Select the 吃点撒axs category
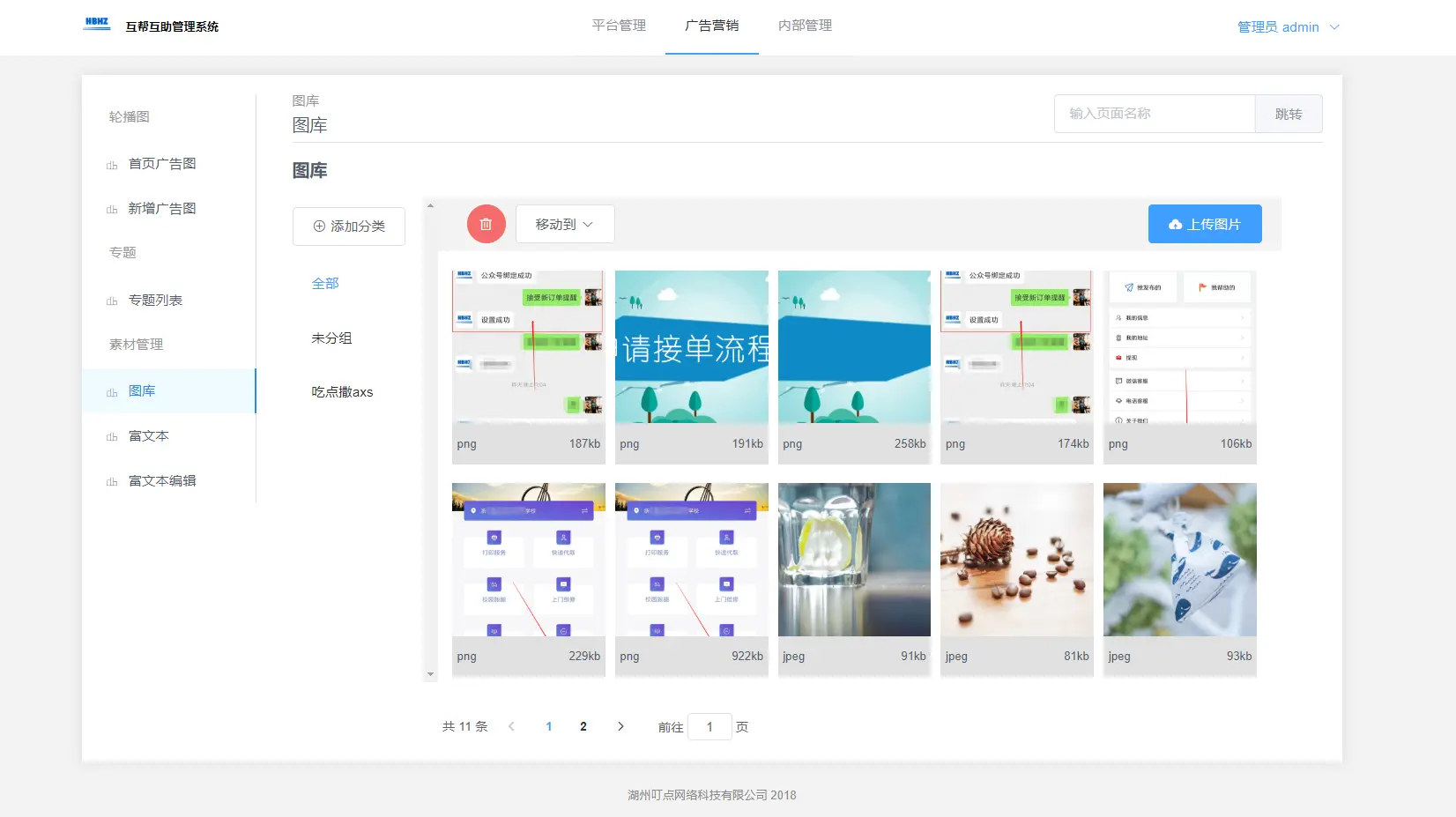The image size is (1456, 817). pos(342,392)
